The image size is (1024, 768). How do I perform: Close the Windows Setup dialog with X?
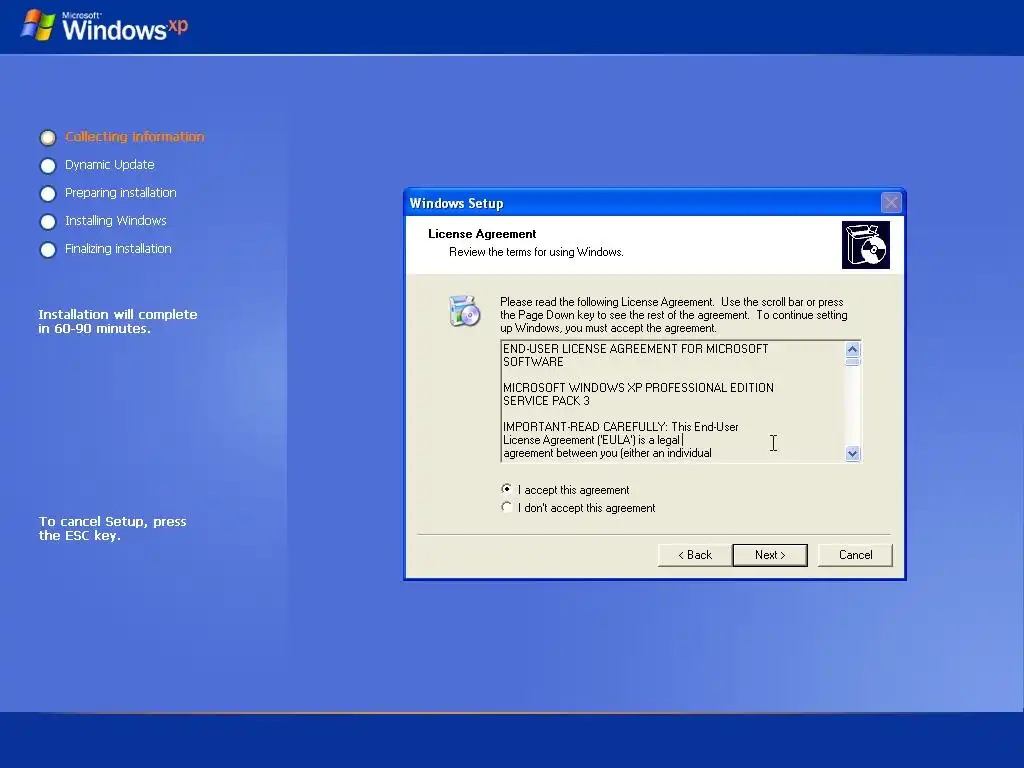pos(891,202)
